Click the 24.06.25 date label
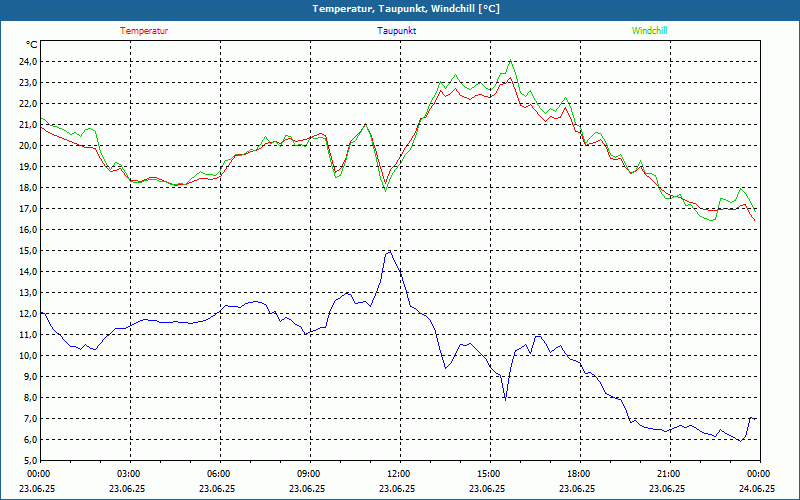 [x=757, y=488]
